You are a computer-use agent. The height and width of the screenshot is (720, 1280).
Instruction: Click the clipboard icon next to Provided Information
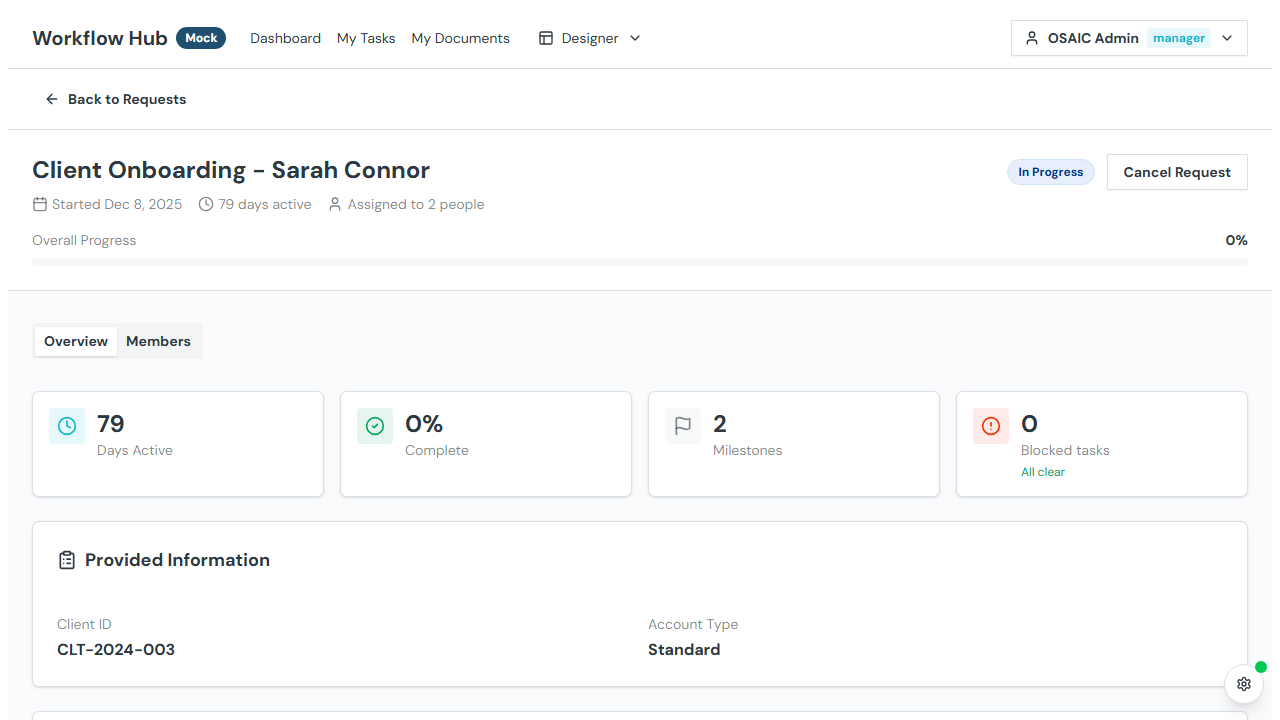coord(66,560)
